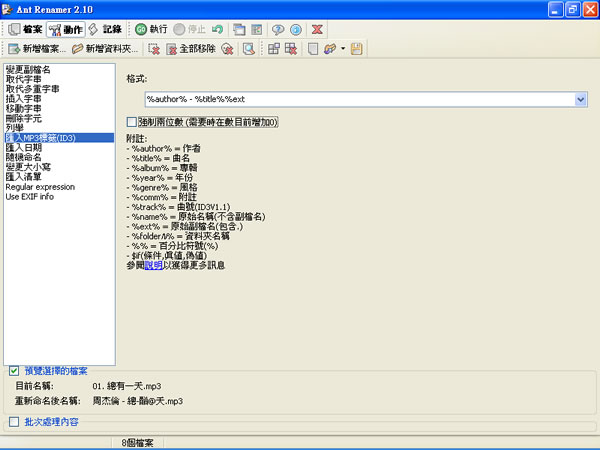Switch to the 記錄 log tab
Image resolution: width=600 pixels, height=450 pixels.
pyautogui.click(x=105, y=29)
